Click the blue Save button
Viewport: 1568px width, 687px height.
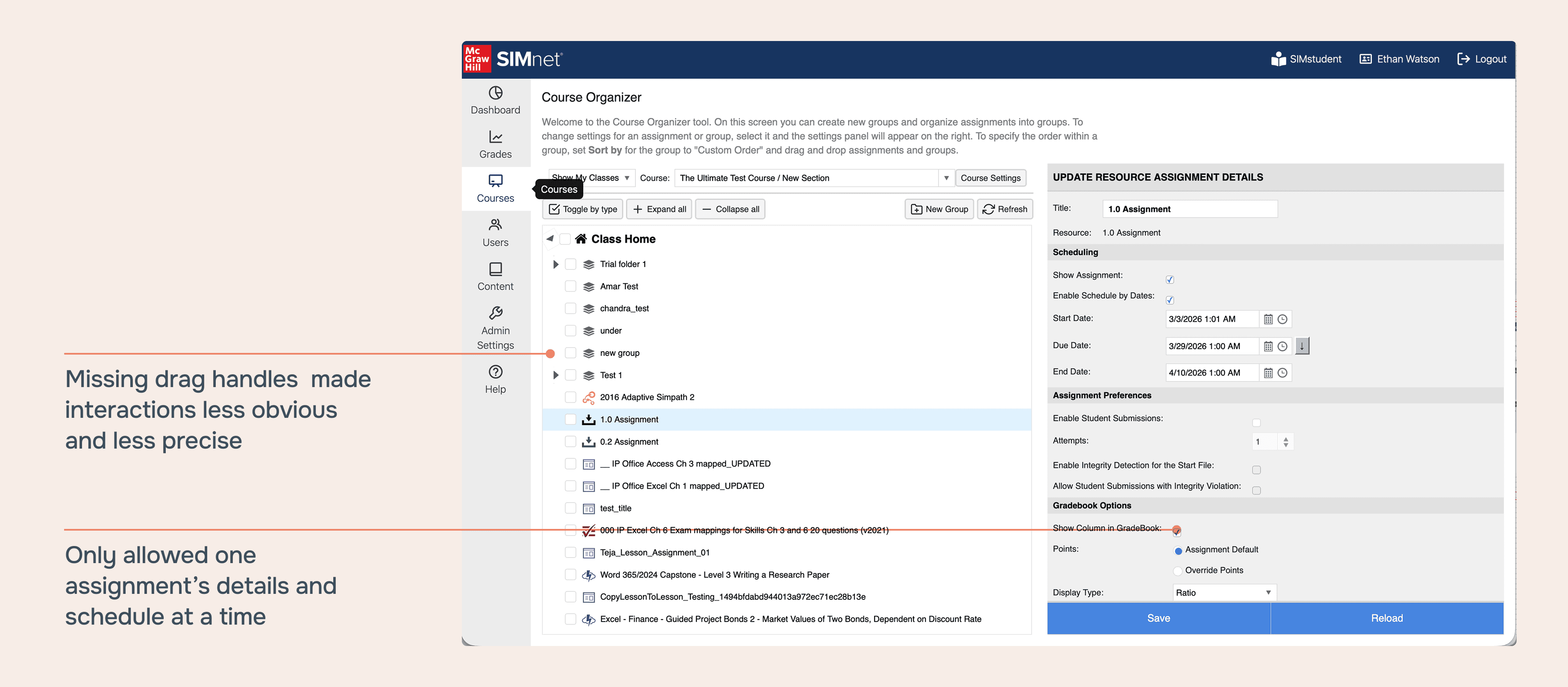1158,618
